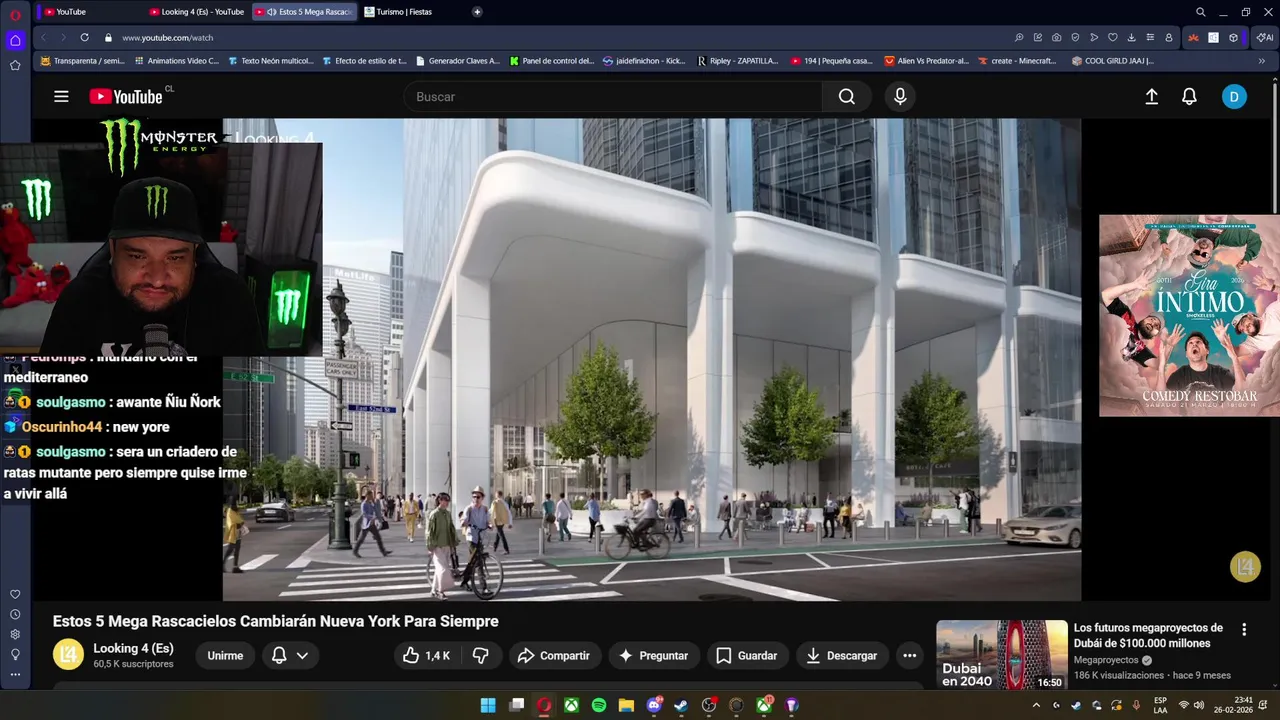Download video with Descargar button
The width and height of the screenshot is (1280, 720).
pos(842,656)
